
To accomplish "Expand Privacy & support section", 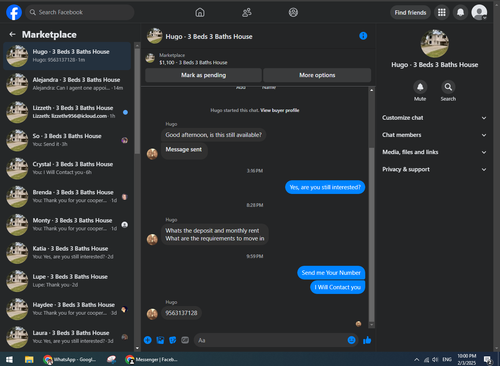I will [x=434, y=169].
